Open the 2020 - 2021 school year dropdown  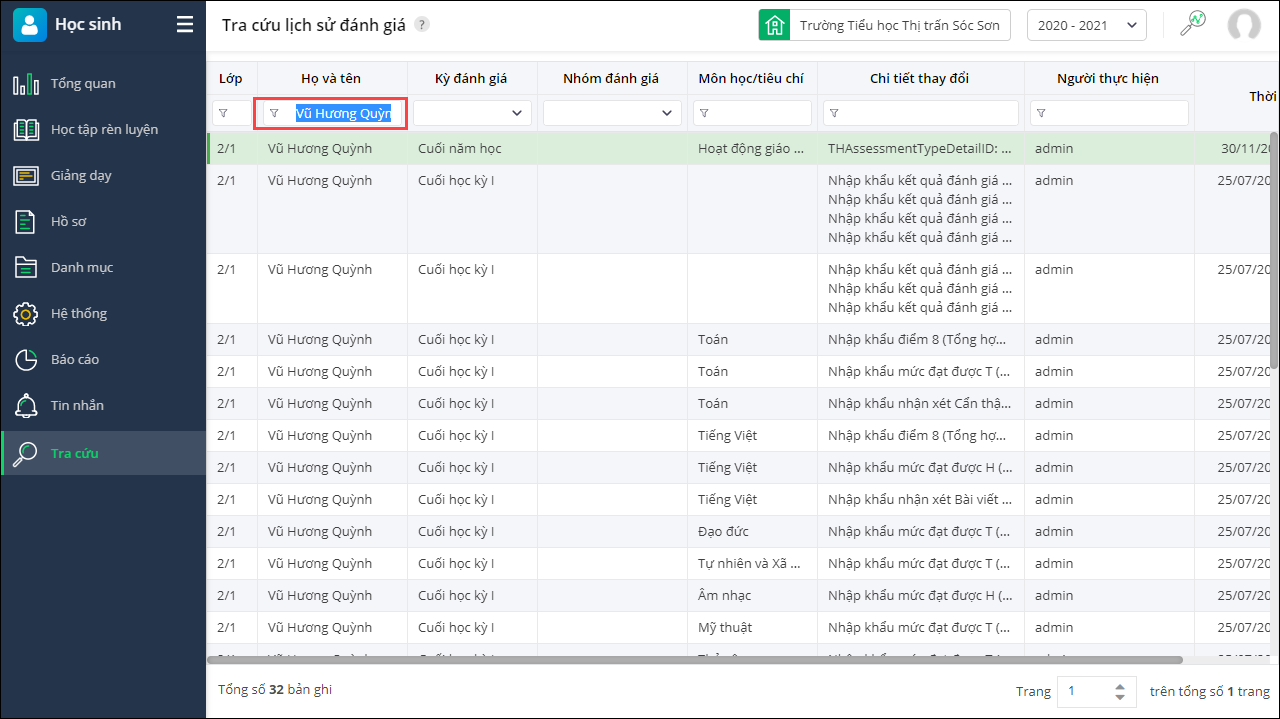click(x=1086, y=25)
